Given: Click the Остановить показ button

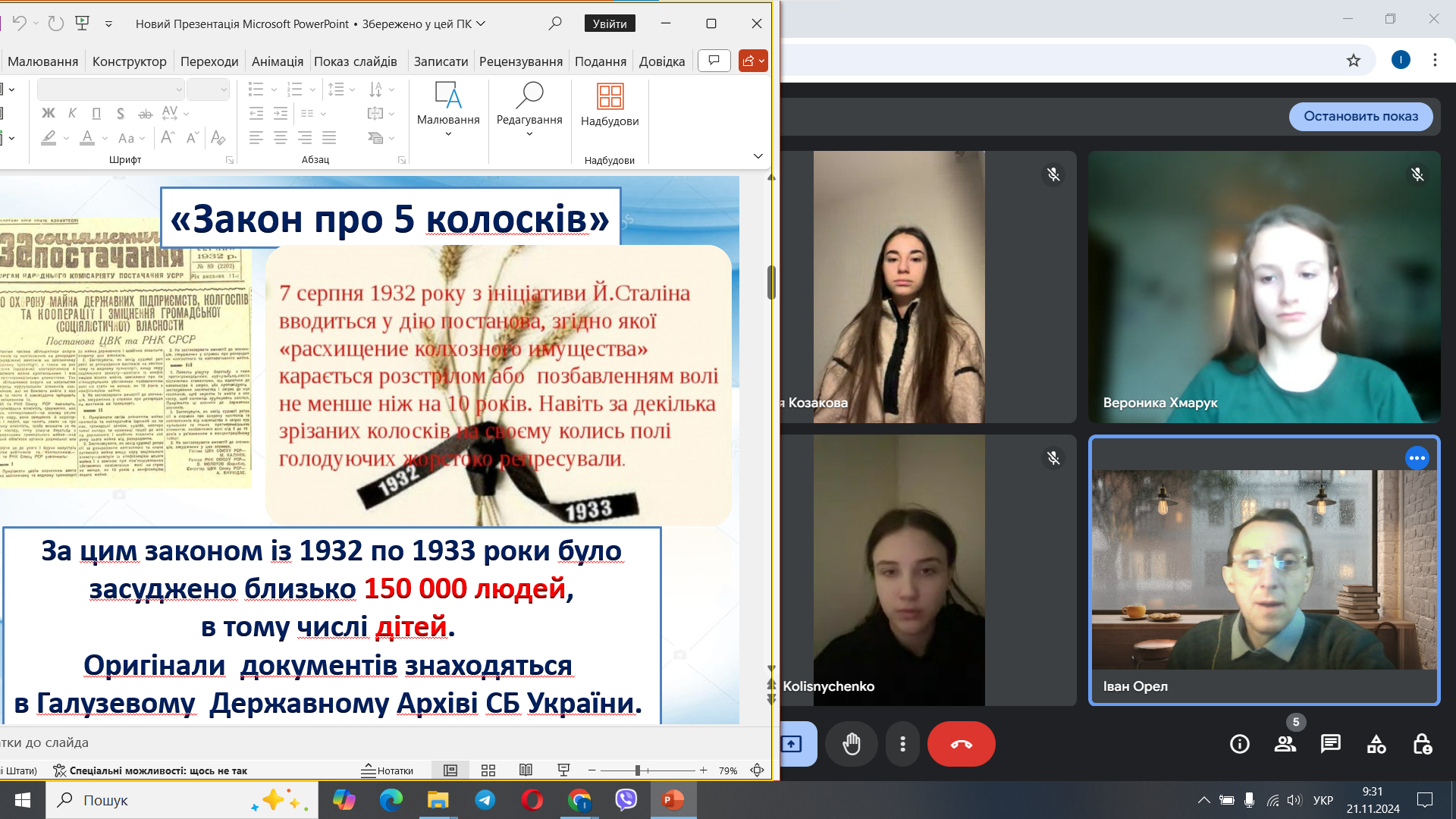Looking at the screenshot, I should (1360, 116).
